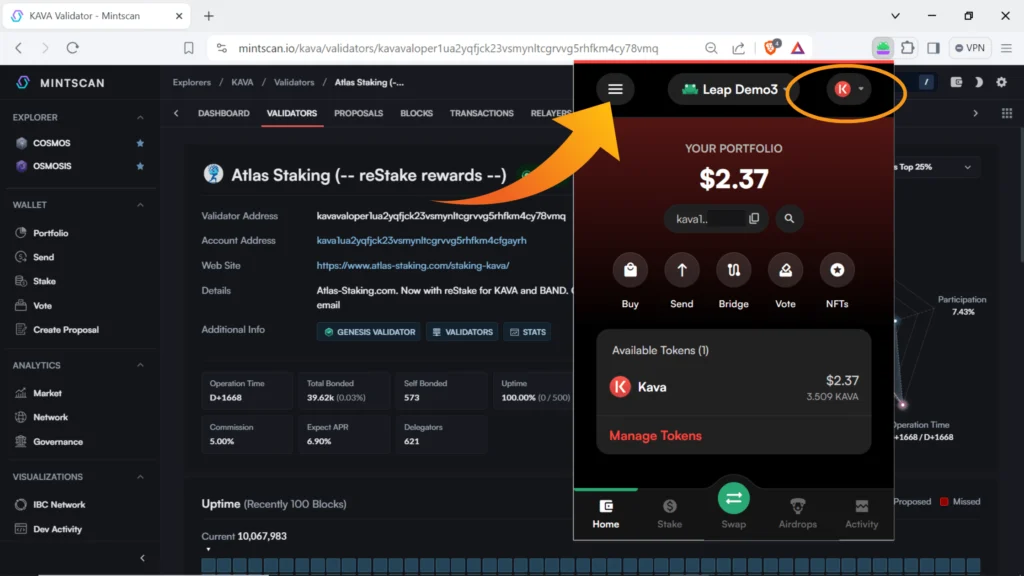Click the browser address bar

(448, 48)
